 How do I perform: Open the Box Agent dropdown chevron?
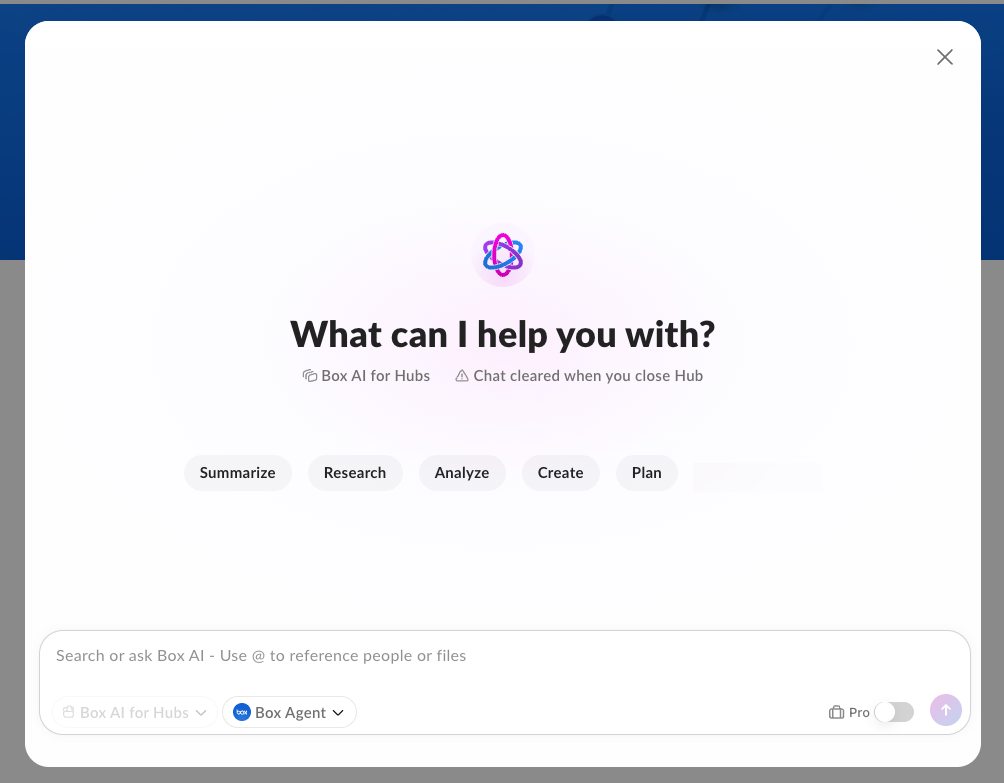pyautogui.click(x=338, y=712)
